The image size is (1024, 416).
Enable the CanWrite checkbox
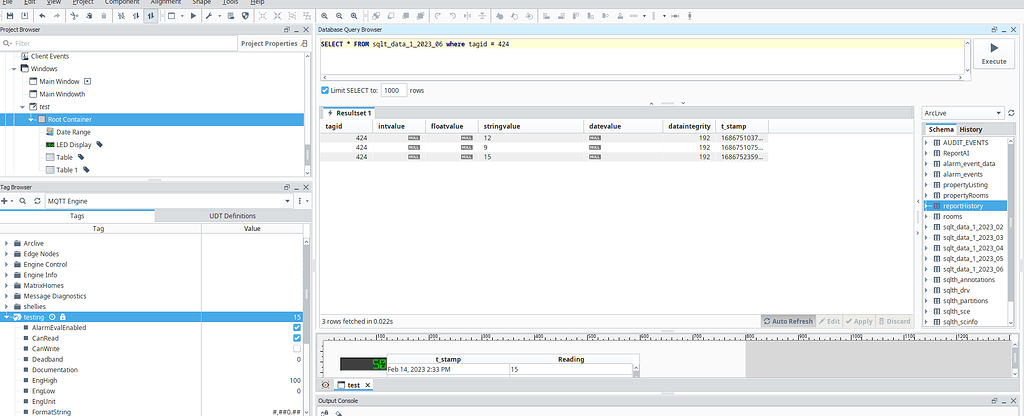(297, 348)
